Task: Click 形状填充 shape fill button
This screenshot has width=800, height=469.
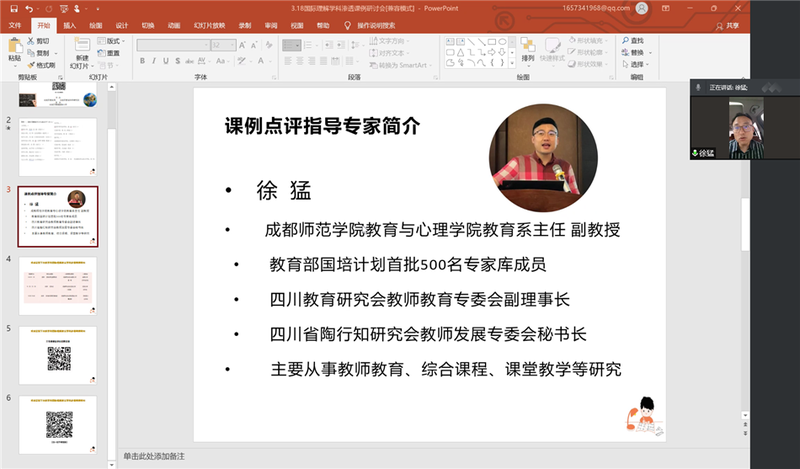Action: tap(588, 40)
